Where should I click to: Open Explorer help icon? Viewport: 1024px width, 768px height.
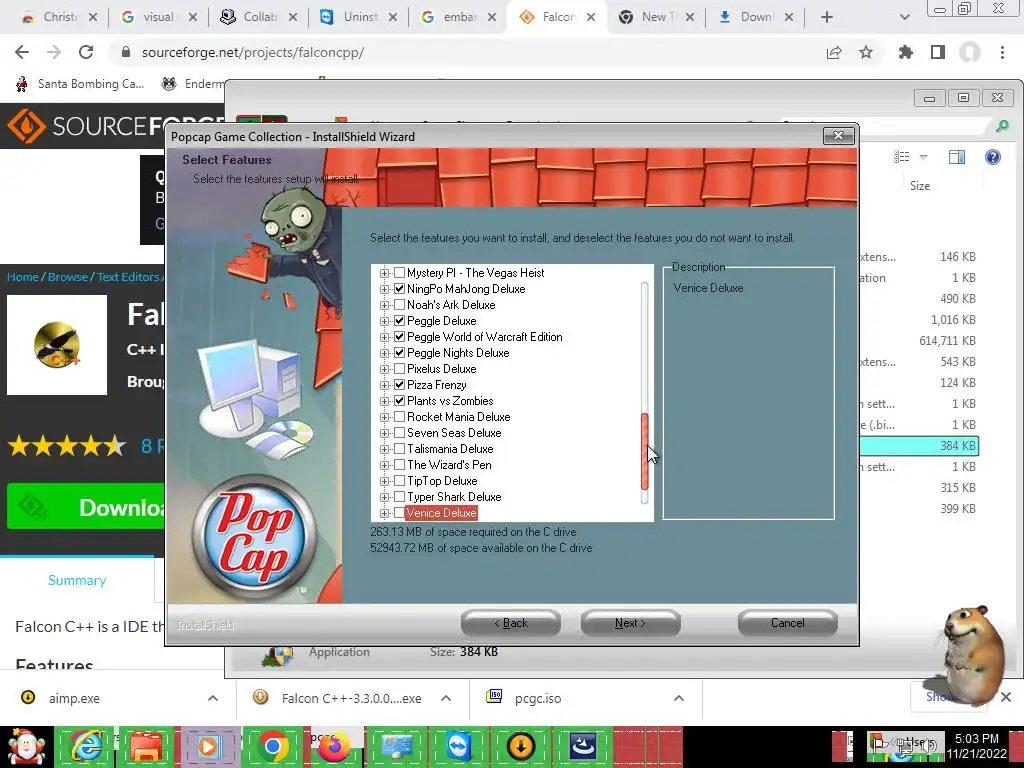(x=993, y=157)
